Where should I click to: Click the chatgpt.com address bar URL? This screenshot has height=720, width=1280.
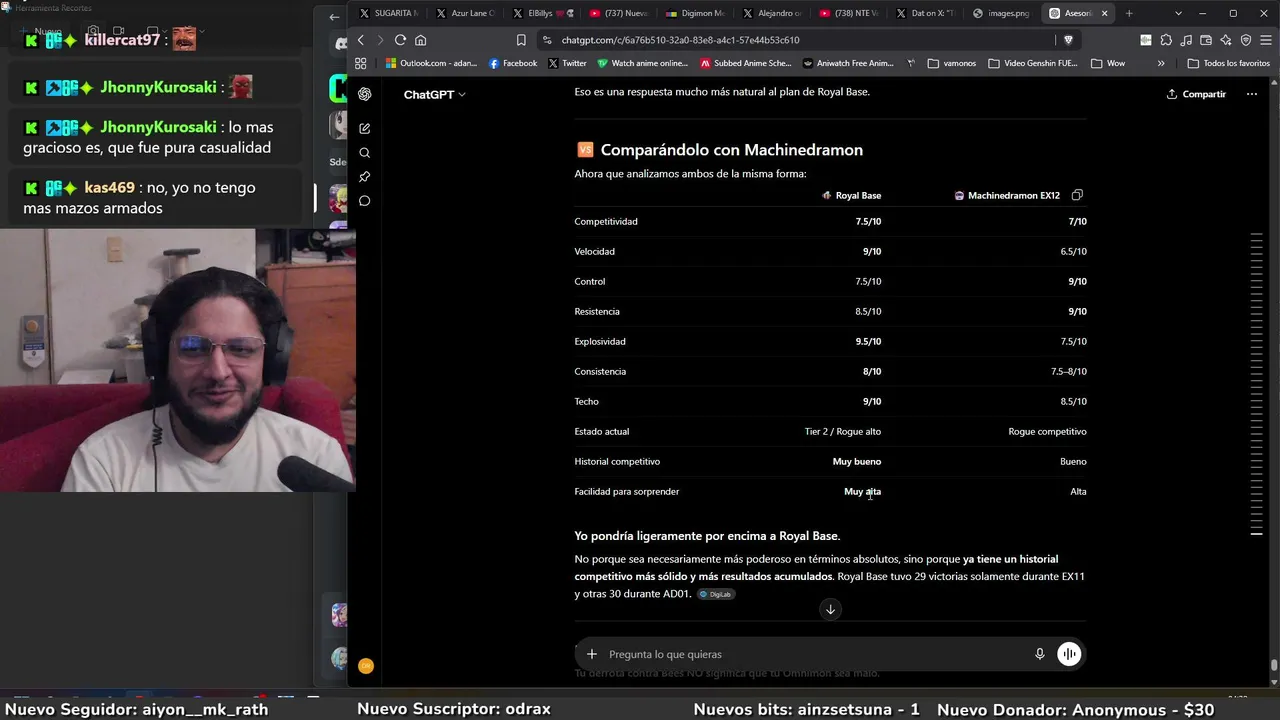point(680,40)
